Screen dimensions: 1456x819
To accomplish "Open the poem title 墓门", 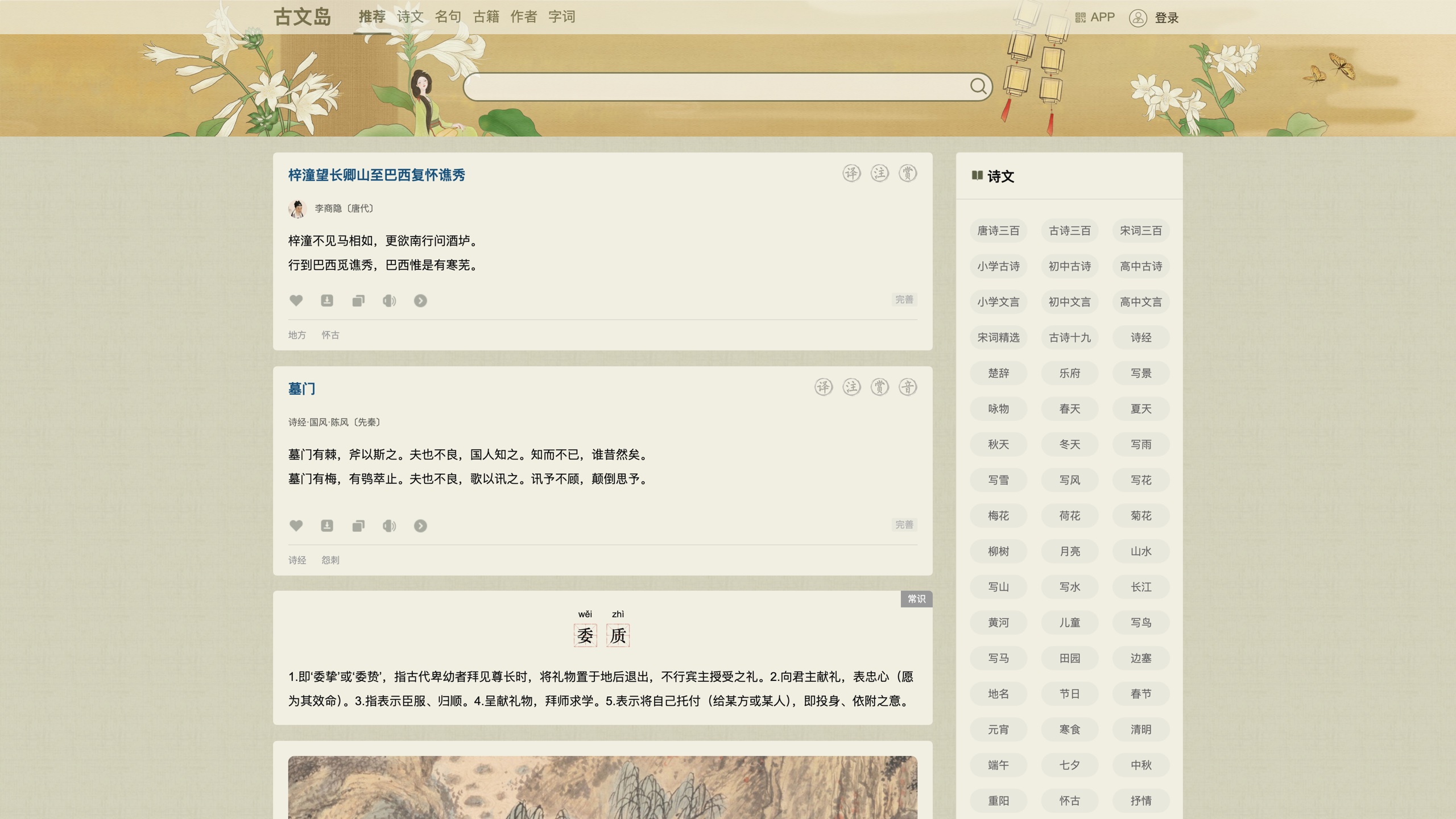I will click(x=302, y=389).
